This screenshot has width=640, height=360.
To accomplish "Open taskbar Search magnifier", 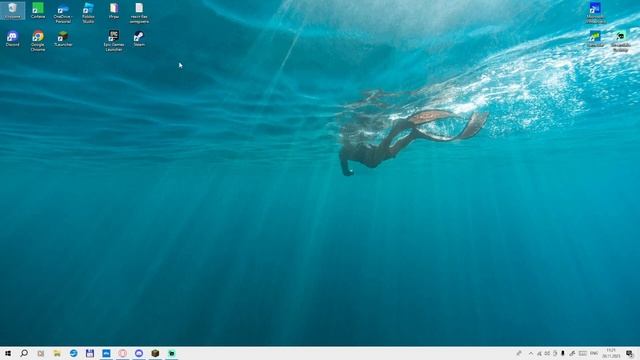I will [x=24, y=353].
